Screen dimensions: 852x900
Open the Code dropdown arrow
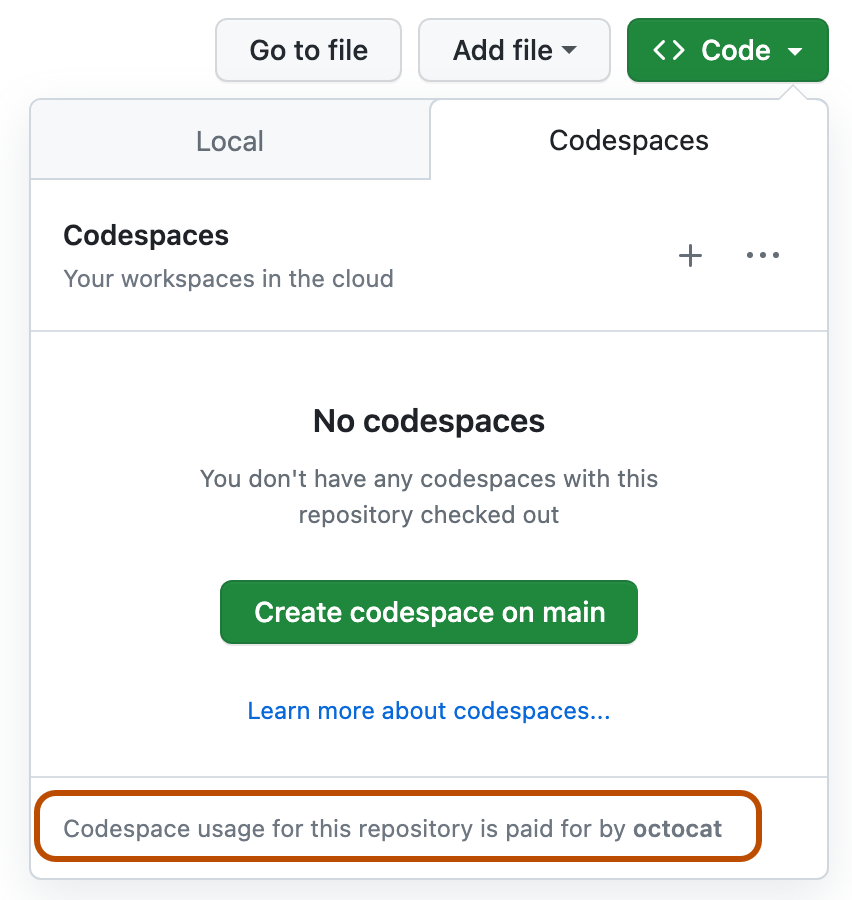coord(795,50)
